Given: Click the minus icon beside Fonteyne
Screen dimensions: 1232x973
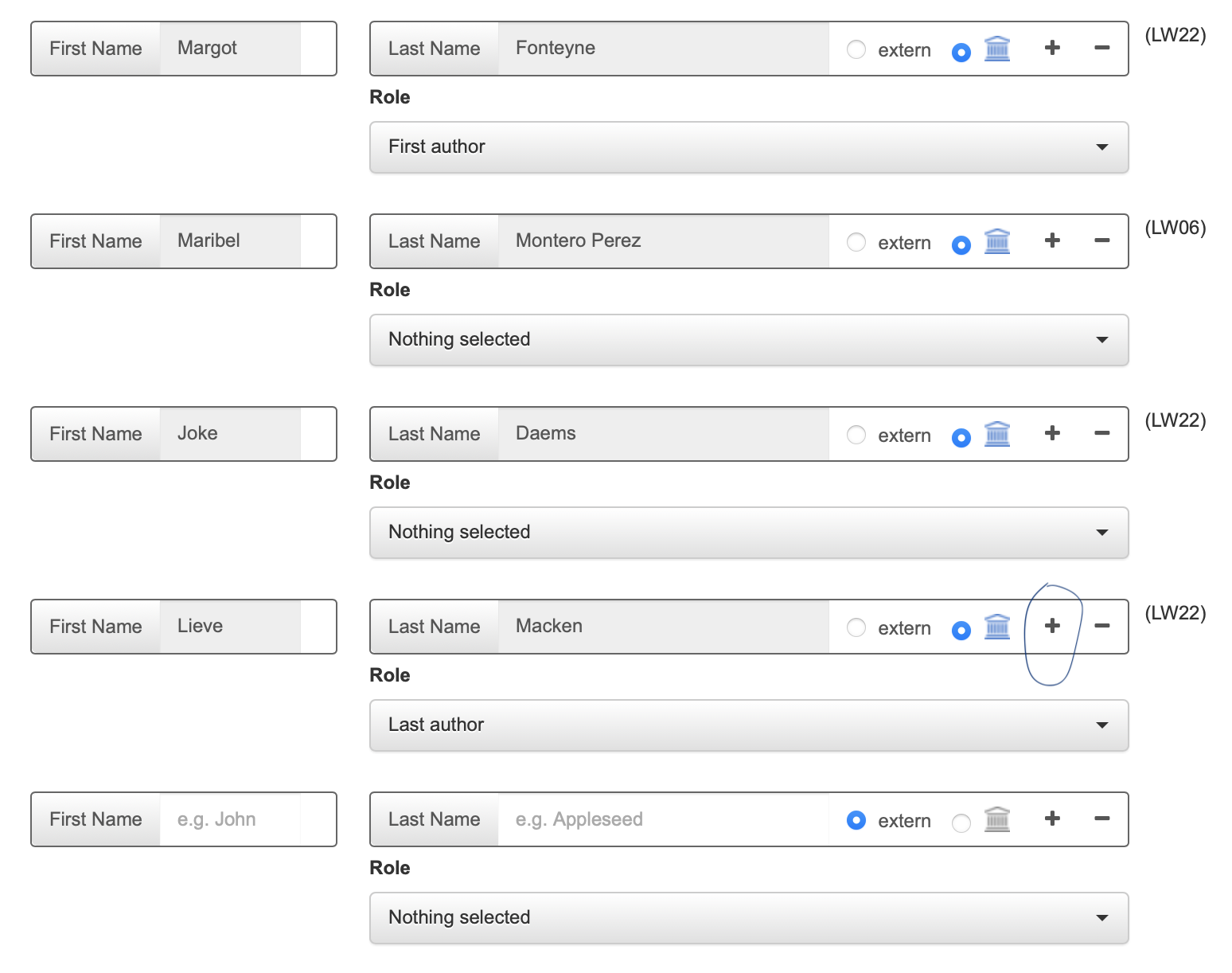Looking at the screenshot, I should click(1102, 48).
